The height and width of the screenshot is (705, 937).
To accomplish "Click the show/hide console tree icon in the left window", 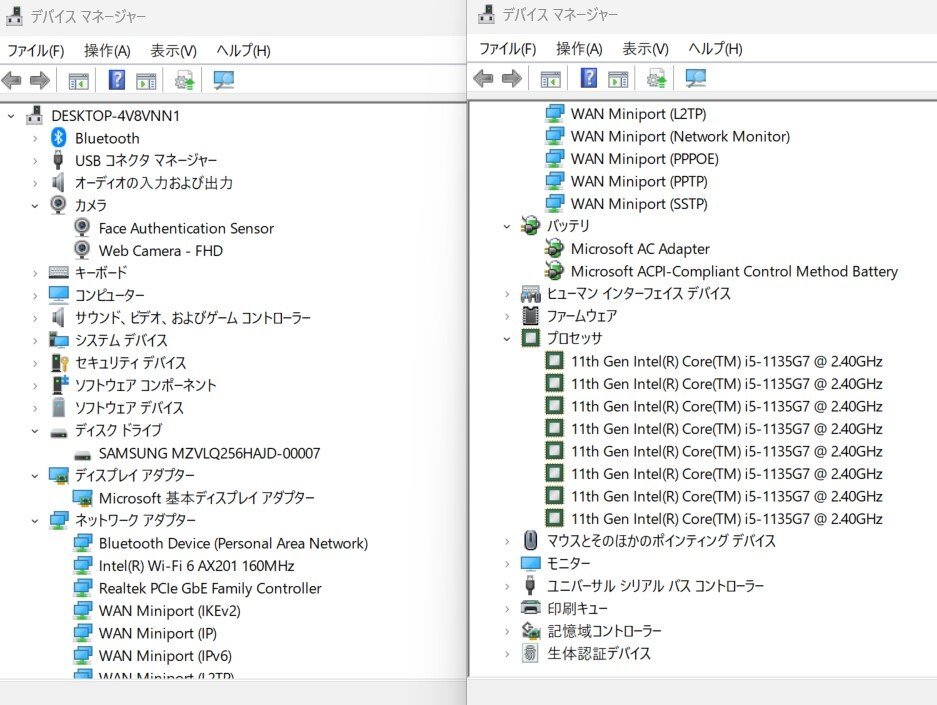I will point(78,80).
